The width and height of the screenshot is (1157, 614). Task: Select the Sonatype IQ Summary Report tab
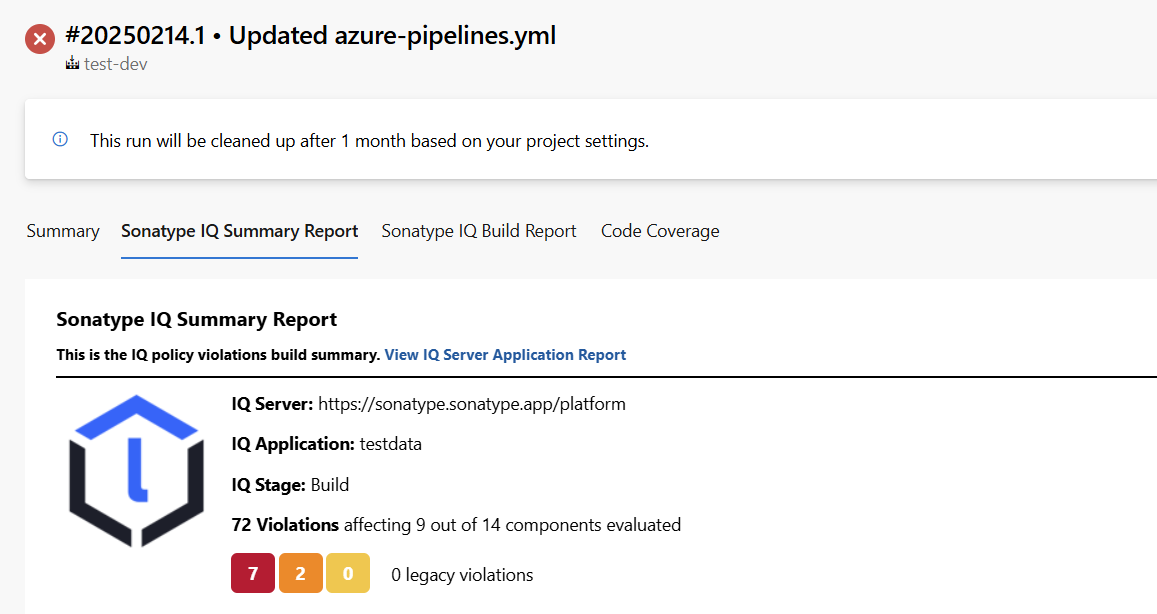click(x=239, y=231)
